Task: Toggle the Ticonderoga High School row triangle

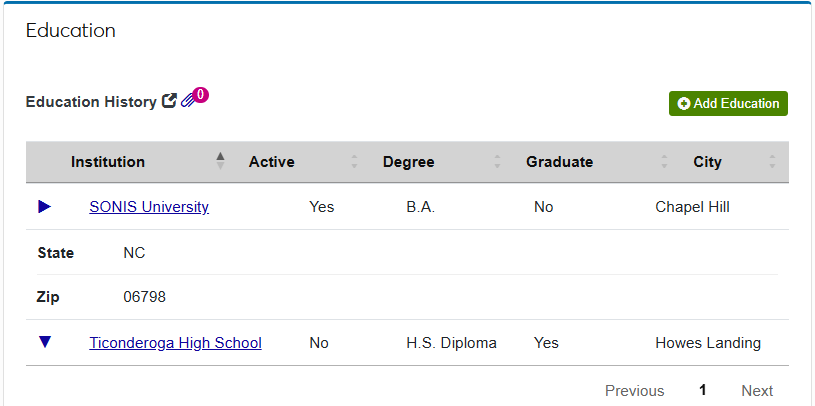Action: point(44,342)
